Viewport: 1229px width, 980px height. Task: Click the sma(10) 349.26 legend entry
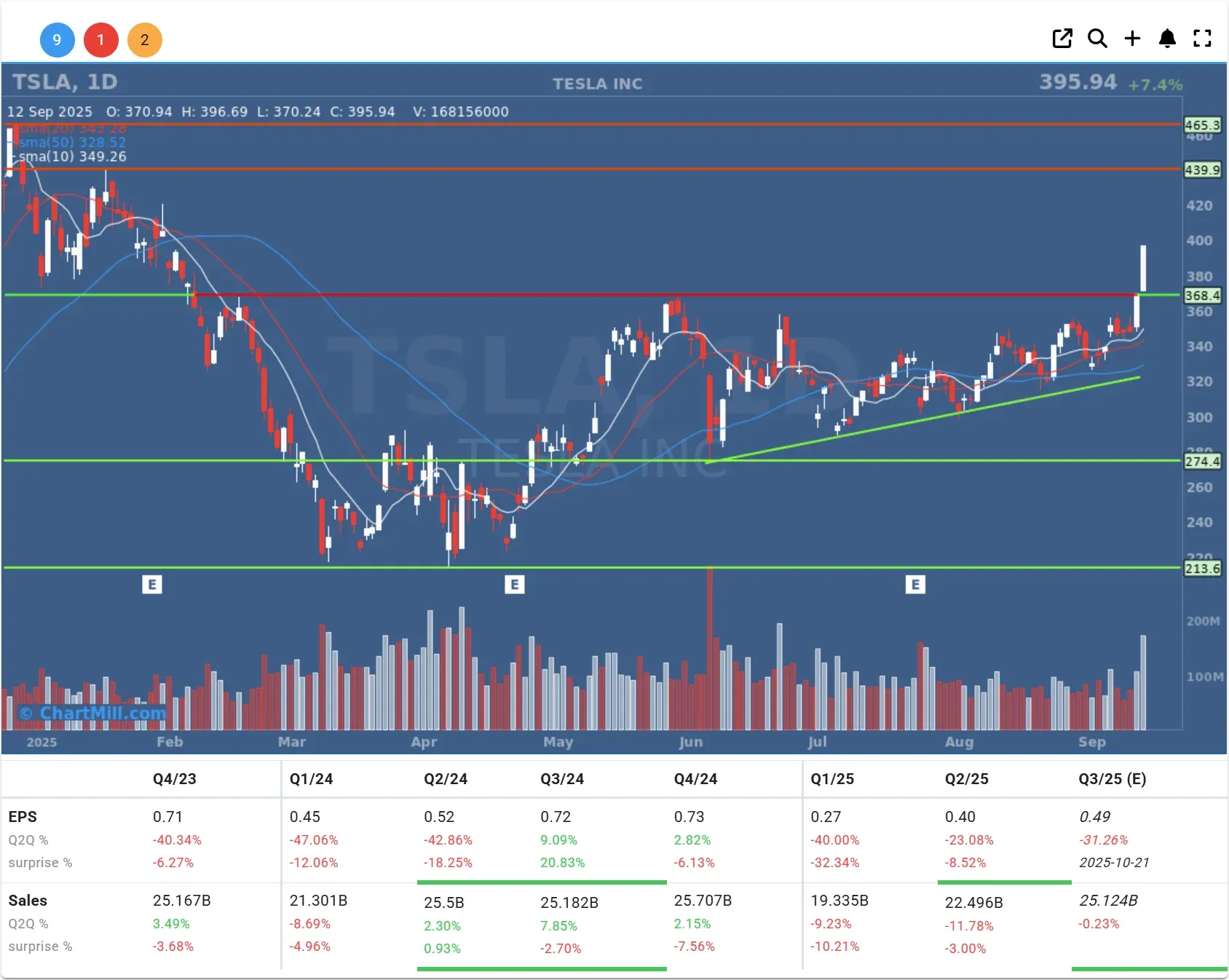72,157
